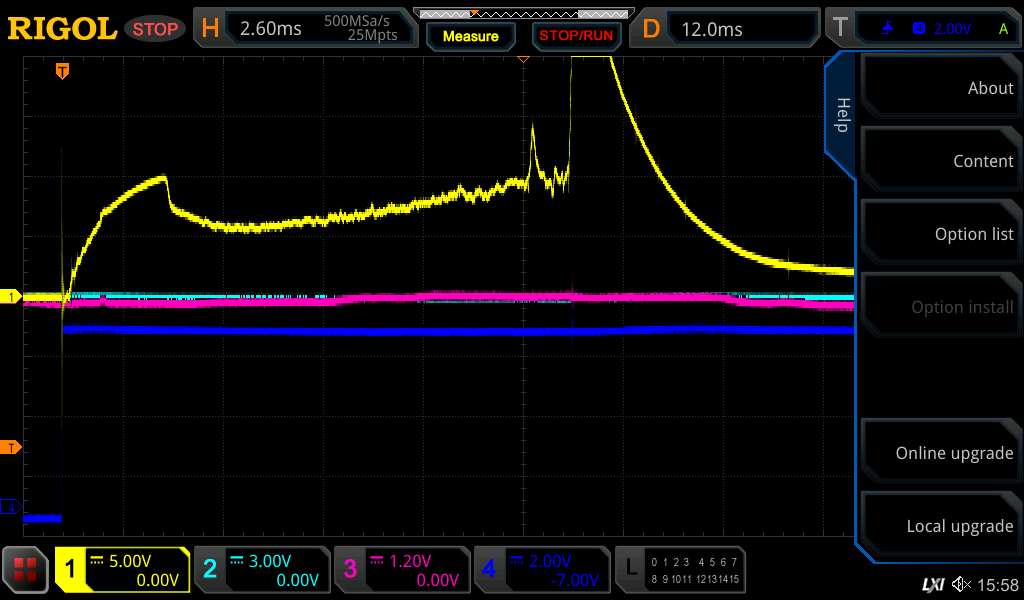Open horizontal timebase 2.60ms settings
Screen dimensions: 1024x600
[x=307, y=29]
